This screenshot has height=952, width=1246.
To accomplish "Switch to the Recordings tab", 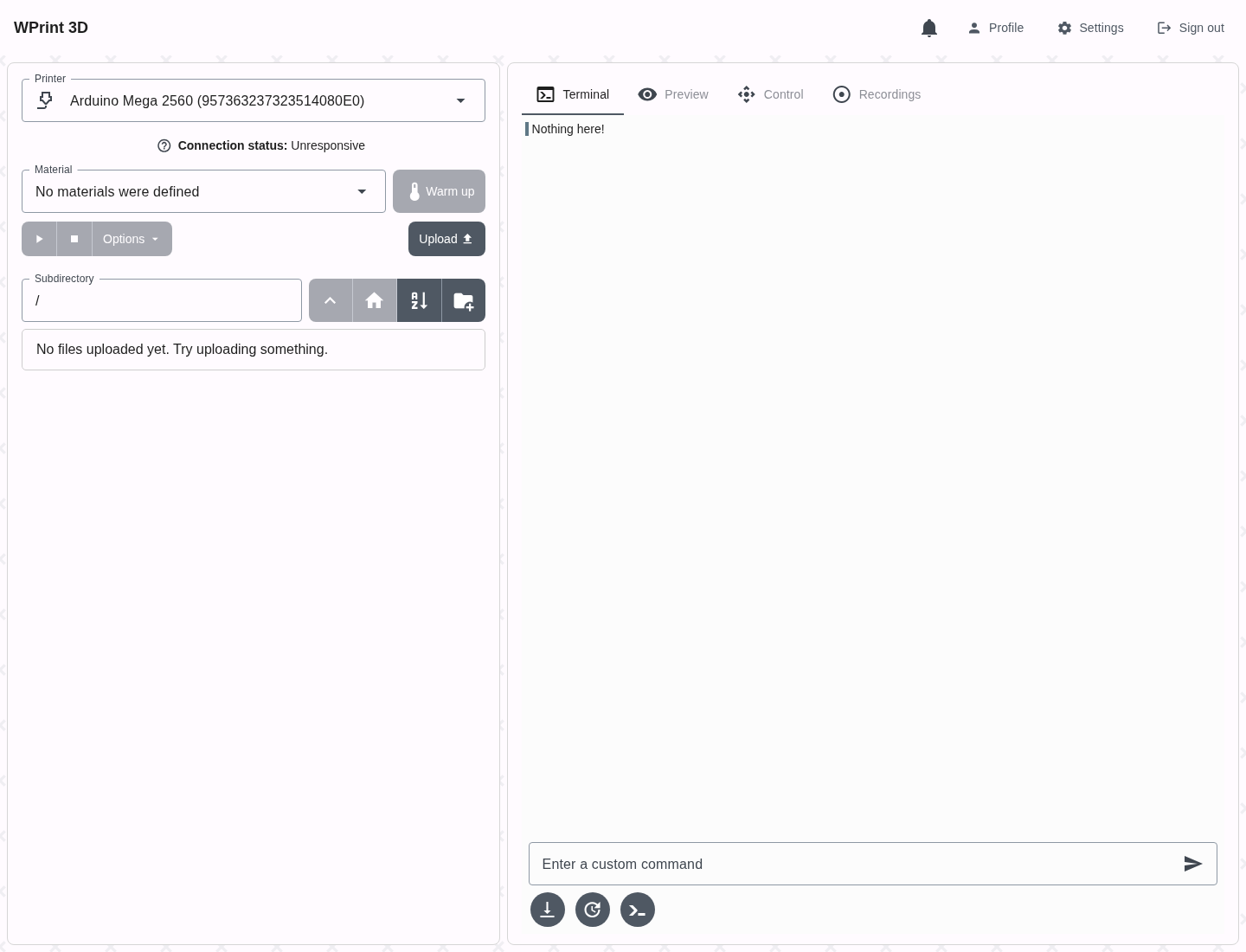I will (877, 94).
